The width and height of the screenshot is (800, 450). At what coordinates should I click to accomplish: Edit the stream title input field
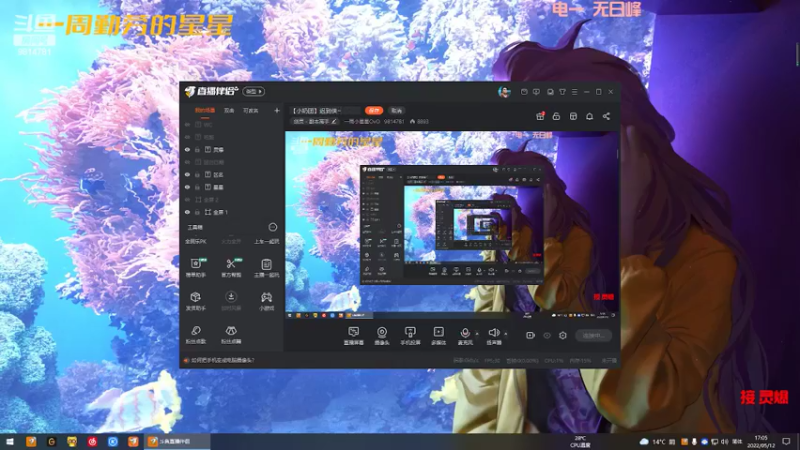(x=326, y=110)
